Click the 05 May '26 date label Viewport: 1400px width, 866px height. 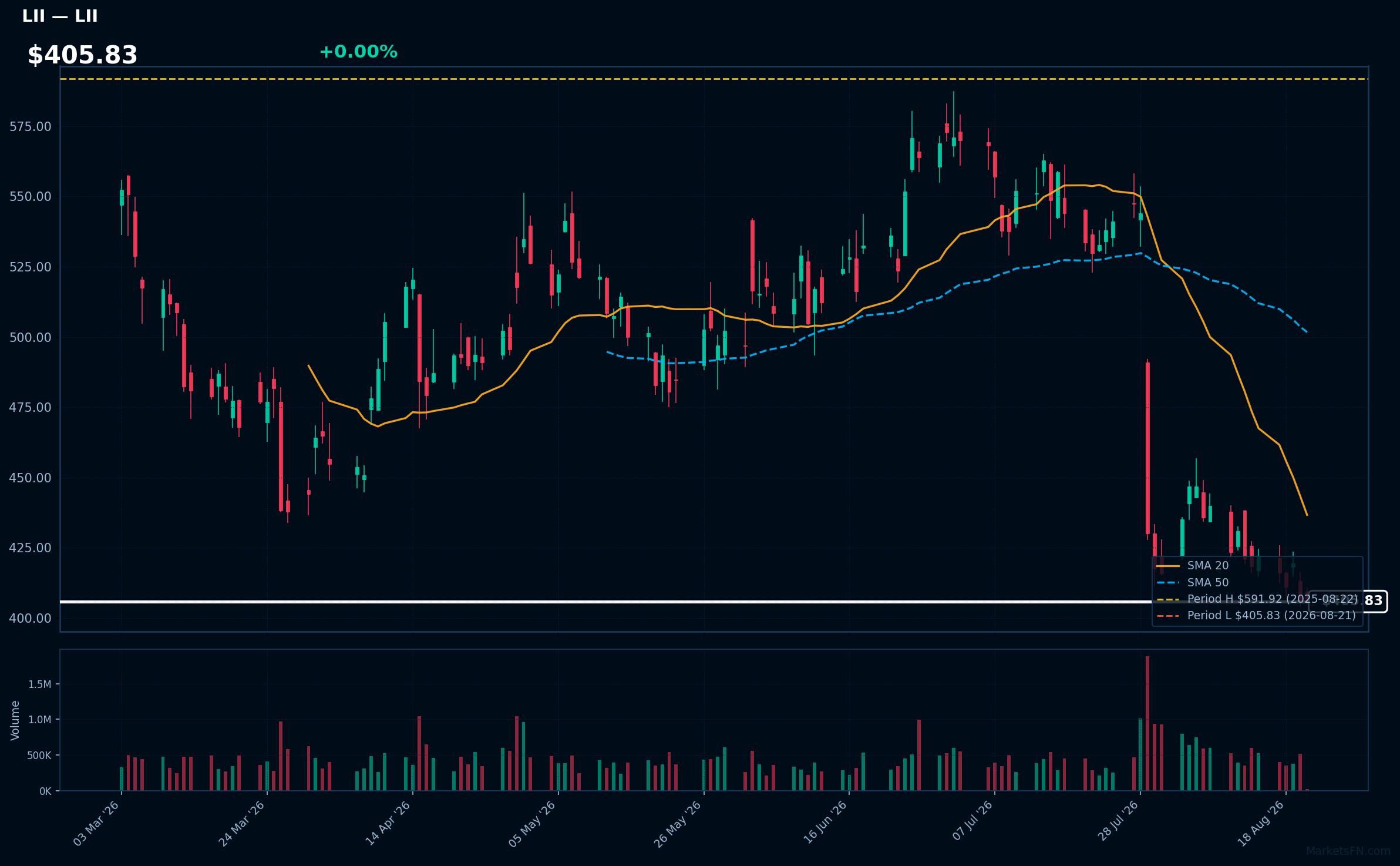pos(532,824)
